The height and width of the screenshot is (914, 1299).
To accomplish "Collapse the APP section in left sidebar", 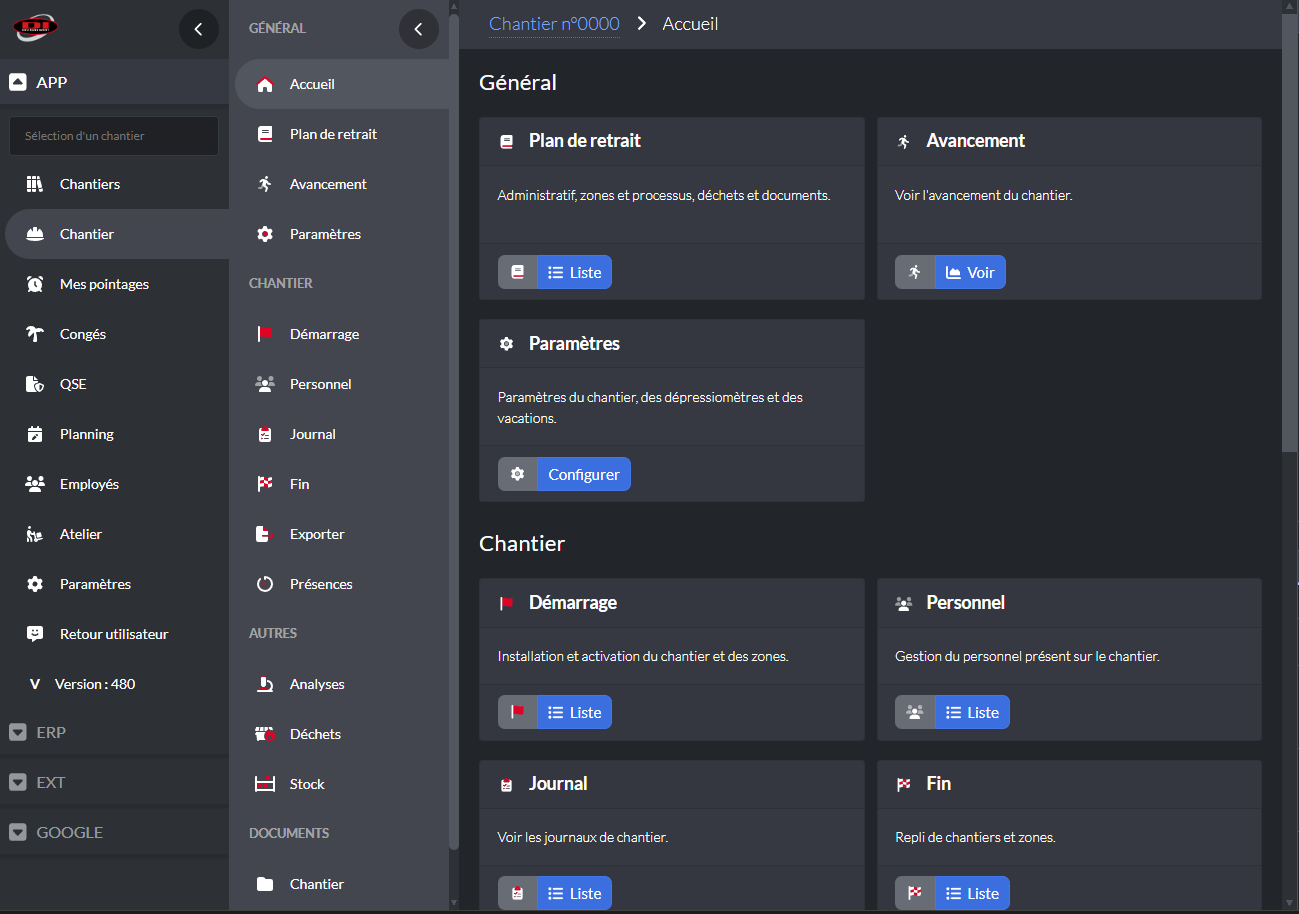I will [x=18, y=82].
